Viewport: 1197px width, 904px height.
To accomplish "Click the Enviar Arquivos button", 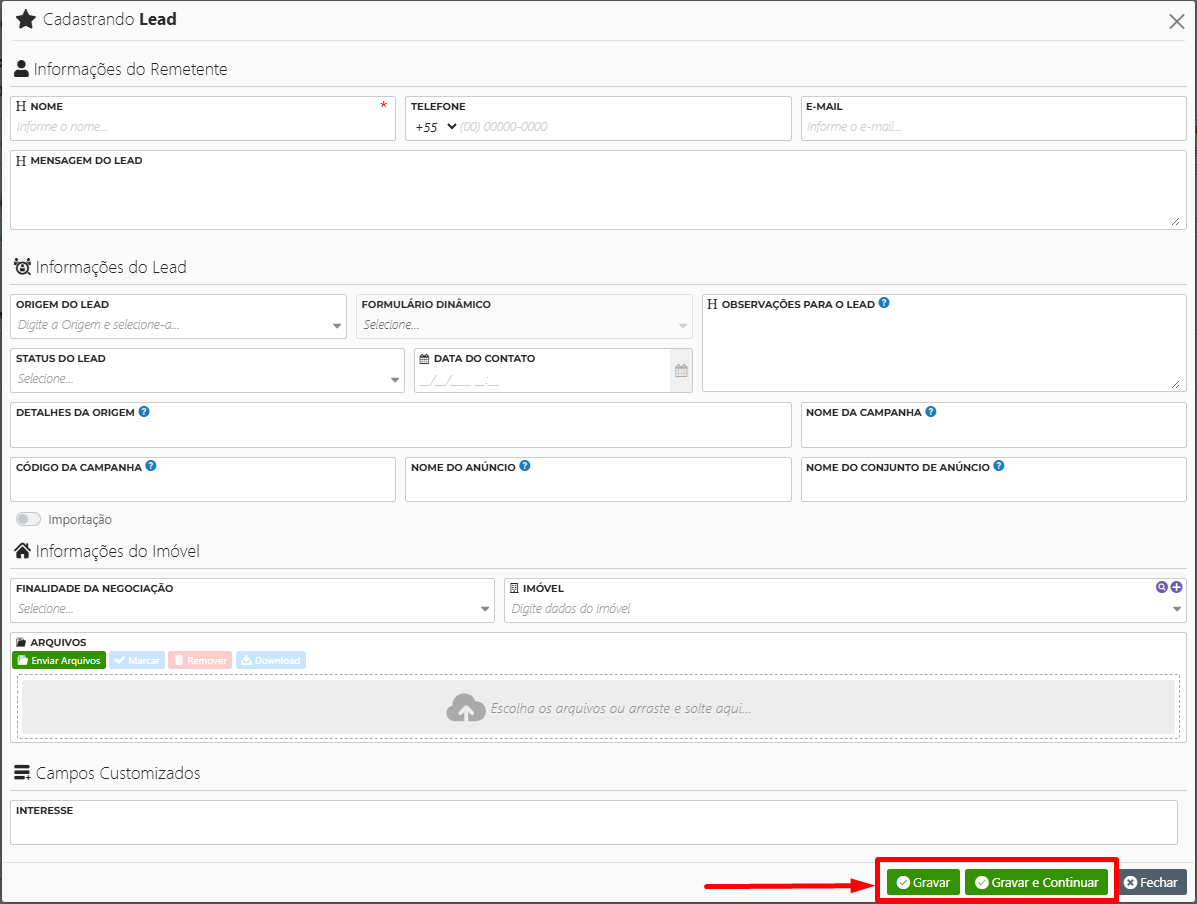I will pos(59,661).
